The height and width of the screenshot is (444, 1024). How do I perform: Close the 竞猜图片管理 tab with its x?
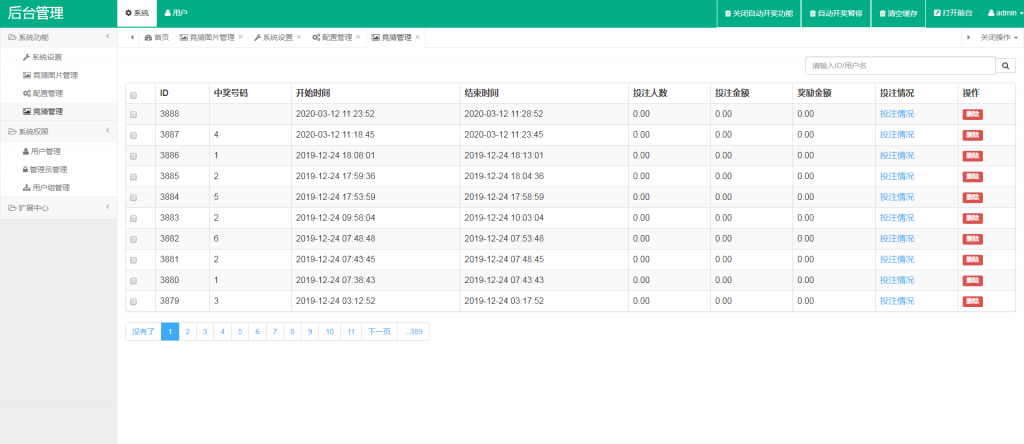click(240, 37)
